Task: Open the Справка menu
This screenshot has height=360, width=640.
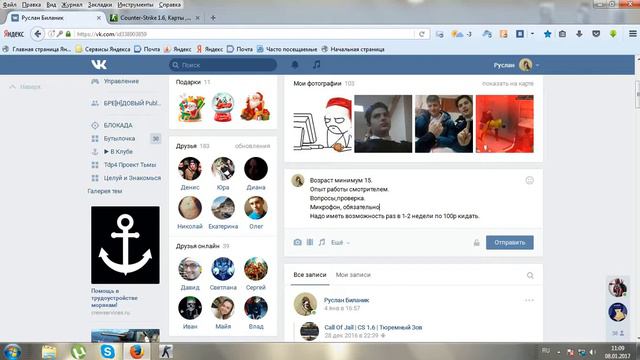Action: [x=169, y=5]
